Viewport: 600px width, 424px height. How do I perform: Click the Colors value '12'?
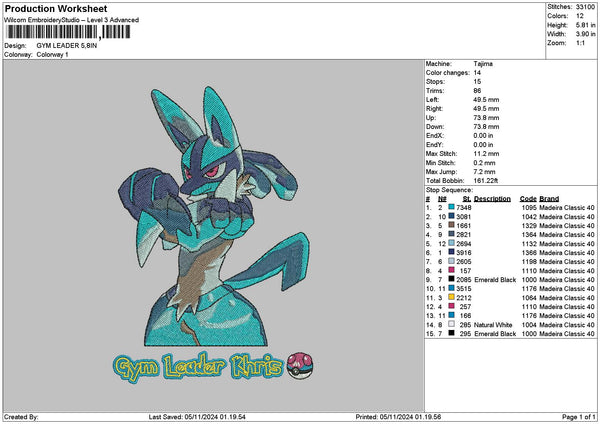click(x=580, y=16)
